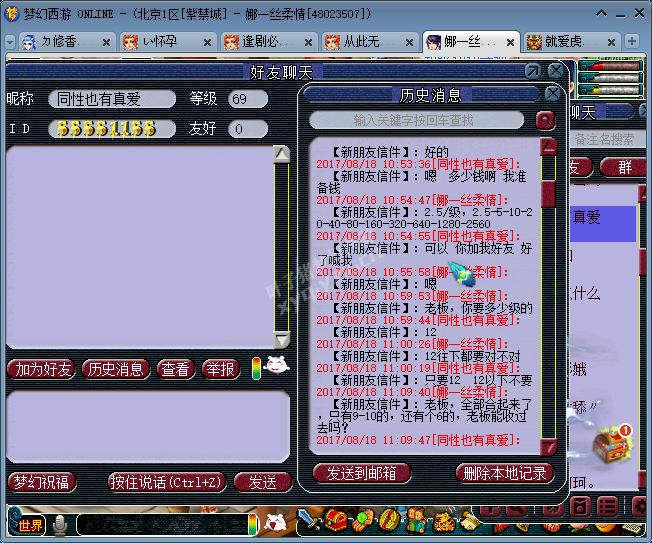Focus the keyword search field 输入关键字按回车查找
Image resolution: width=652 pixels, height=543 pixels.
click(417, 120)
